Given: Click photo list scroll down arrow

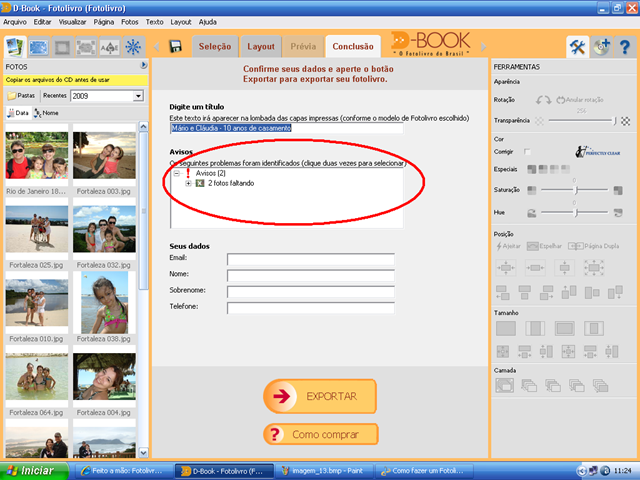Looking at the screenshot, I should (x=143, y=452).
